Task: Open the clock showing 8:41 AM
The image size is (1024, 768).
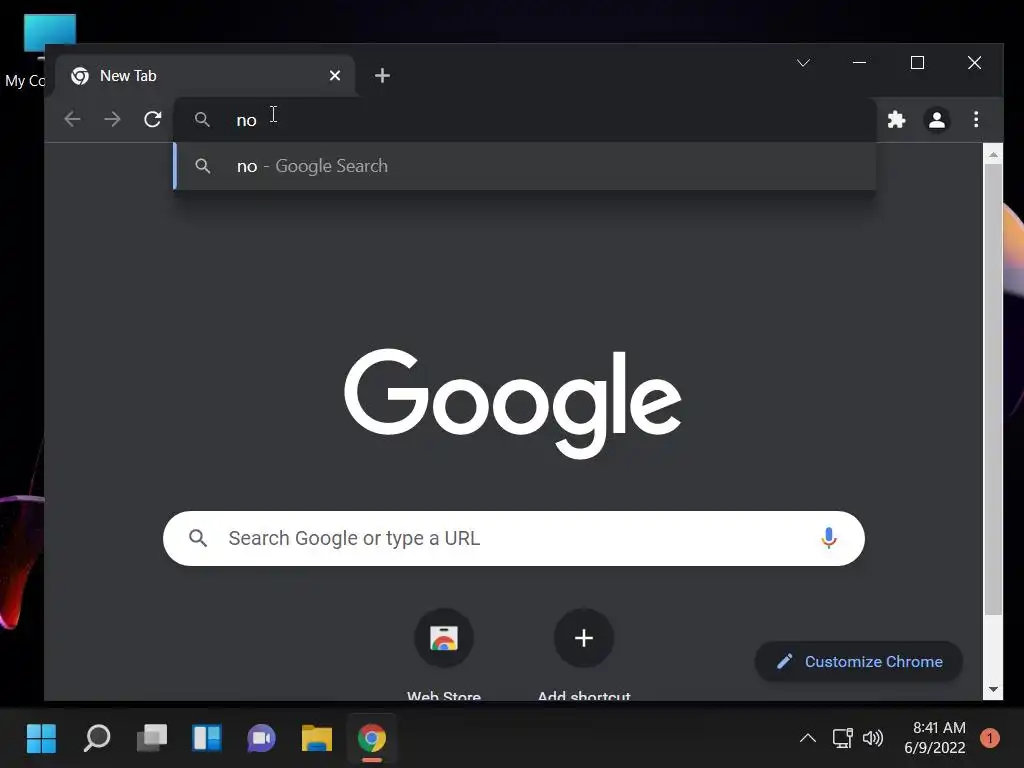Action: [935, 738]
